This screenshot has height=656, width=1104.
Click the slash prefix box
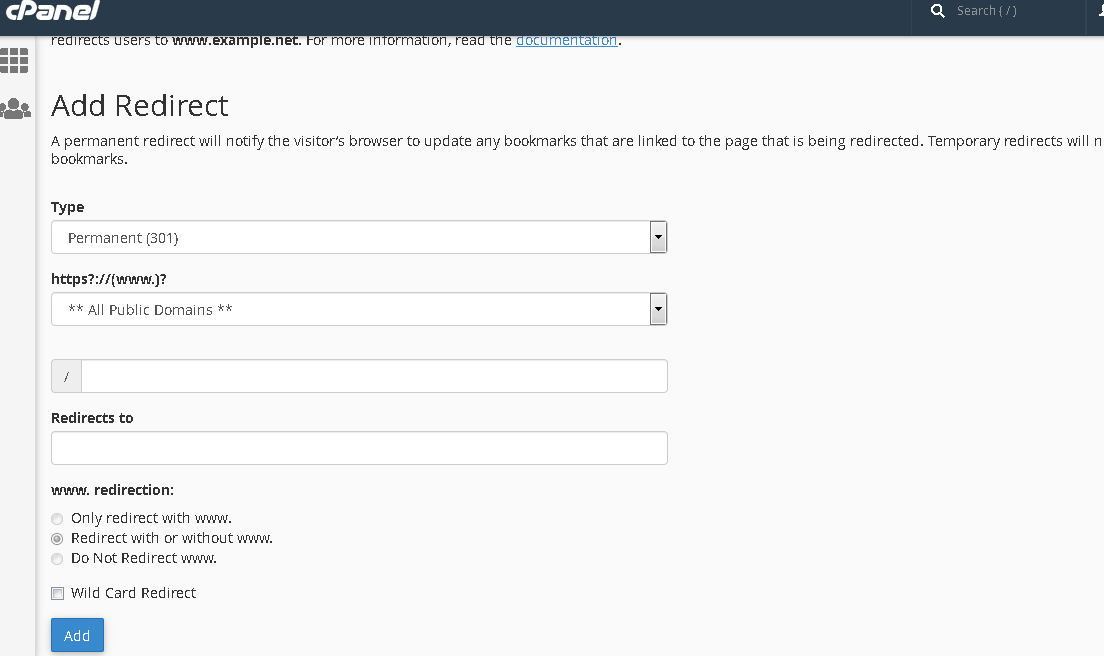[65, 375]
